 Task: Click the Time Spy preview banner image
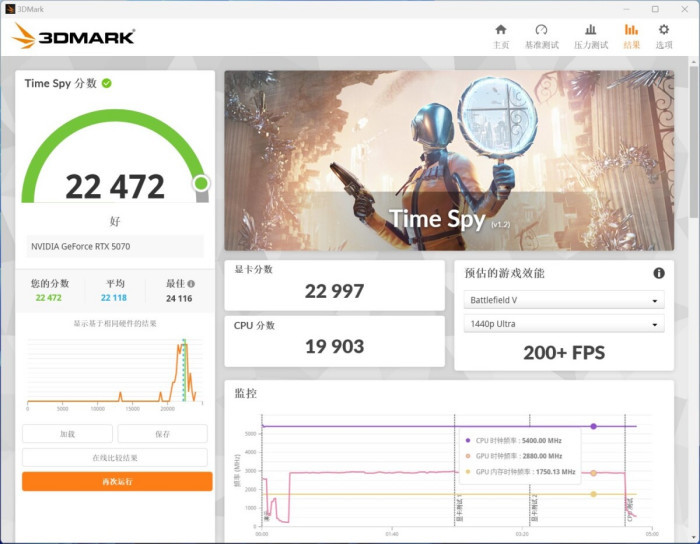pos(449,161)
